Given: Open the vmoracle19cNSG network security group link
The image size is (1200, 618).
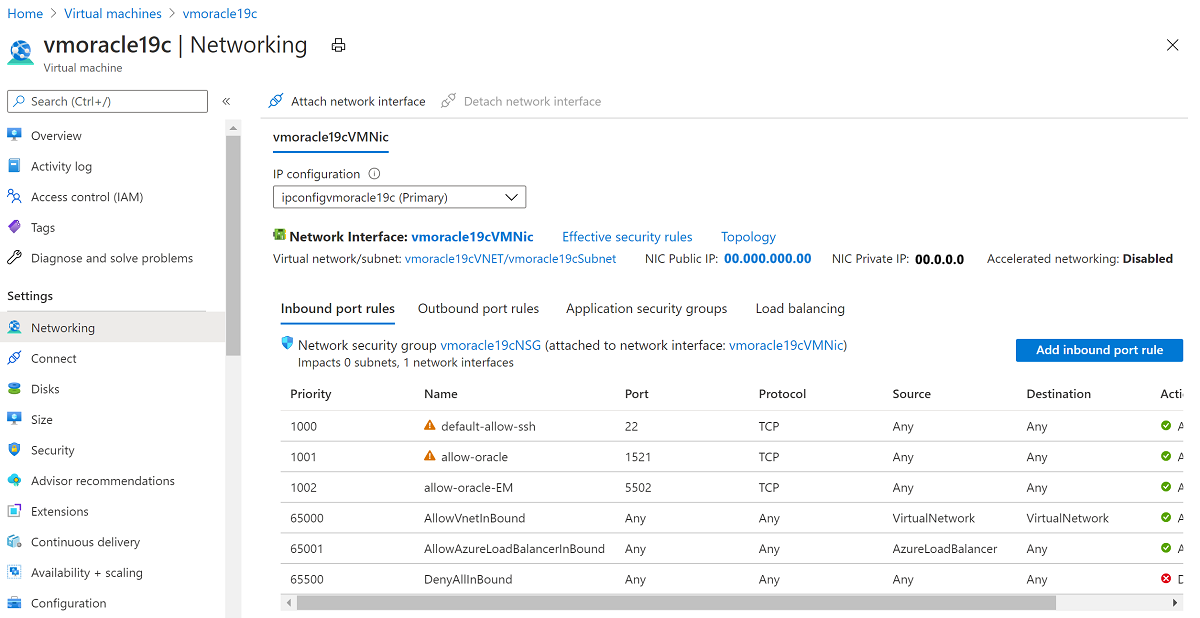Looking at the screenshot, I should pos(490,344).
